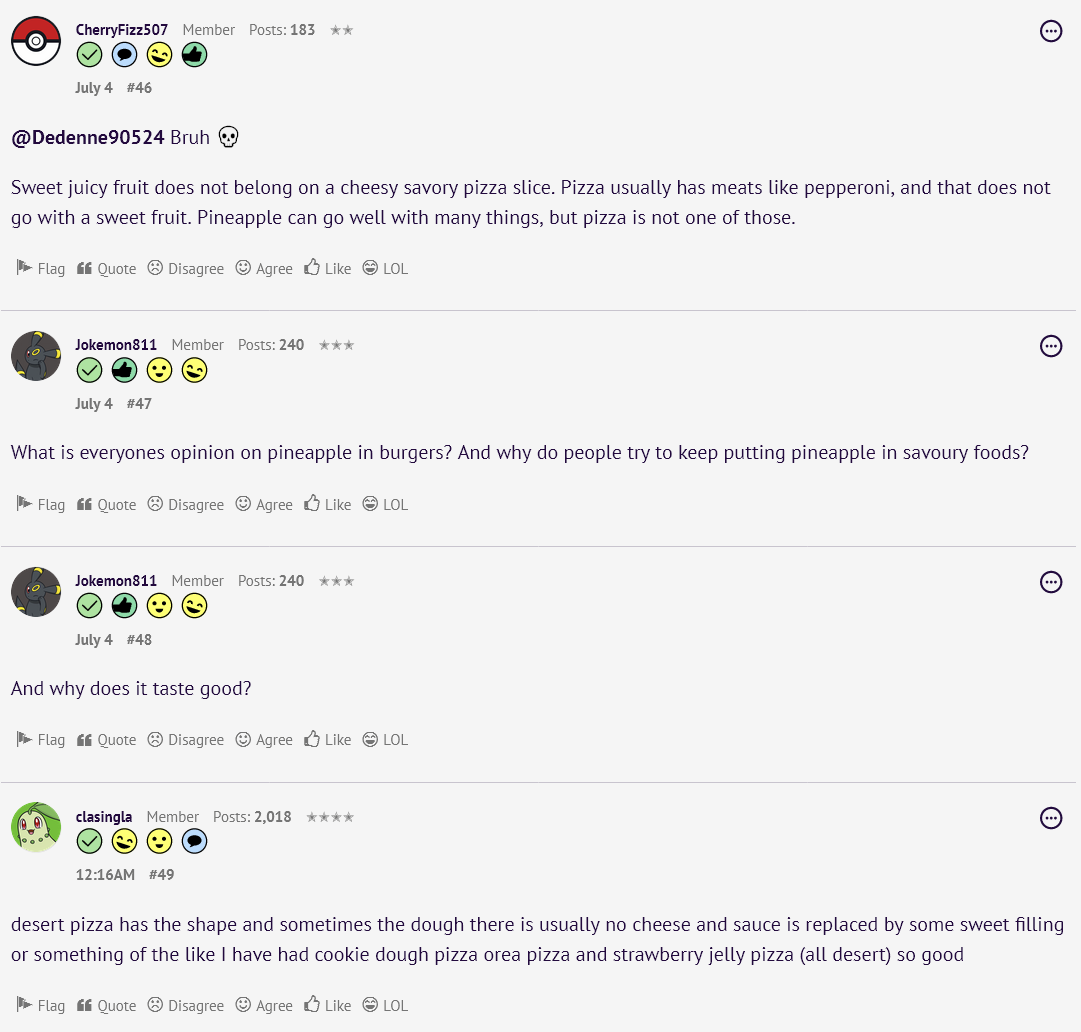1081x1032 pixels.
Task: Click CherryFizz507's Pokeball avatar
Action: coord(36,42)
